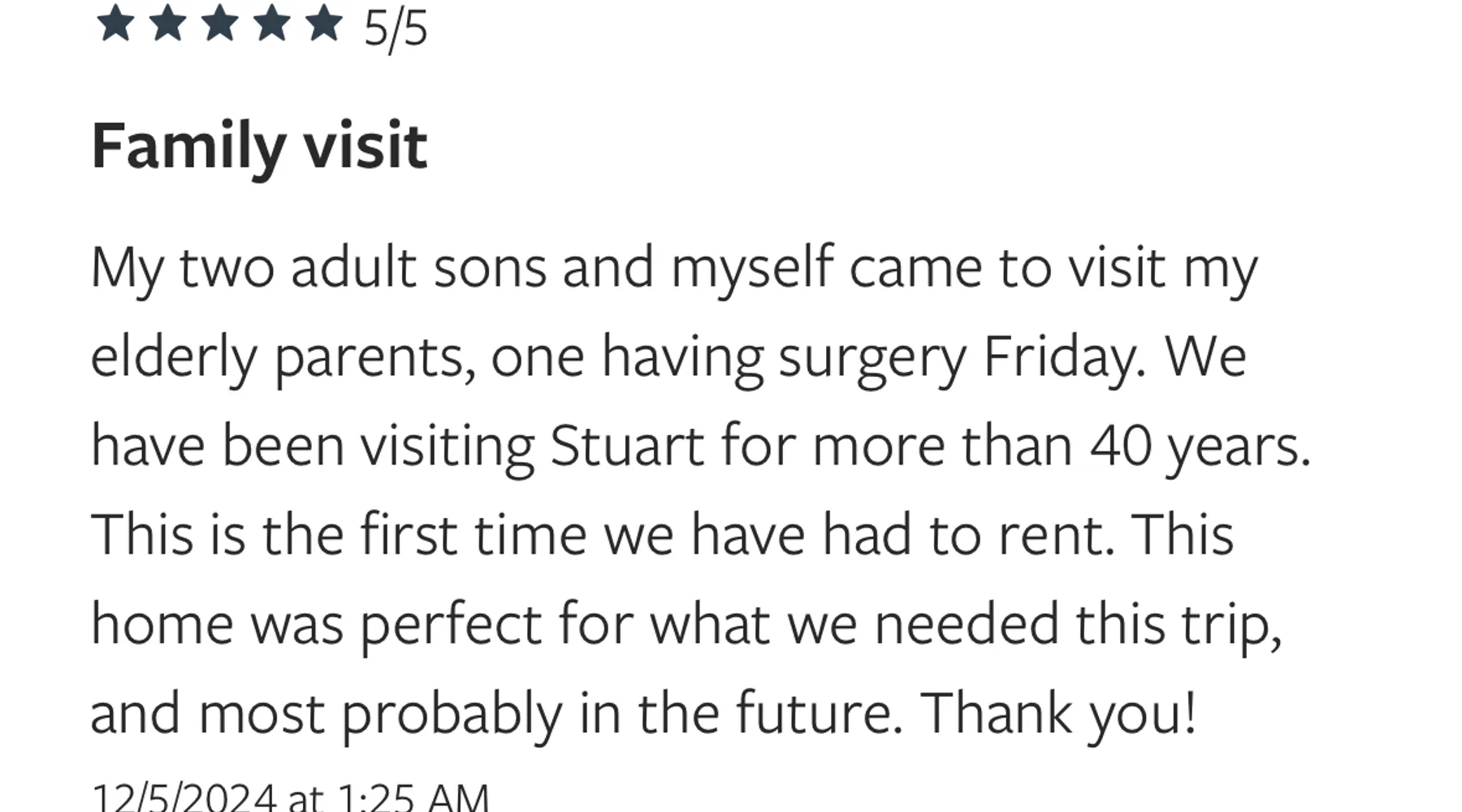Click 'Thank you!' at the review end
This screenshot has height=812, width=1462.
[1058, 714]
